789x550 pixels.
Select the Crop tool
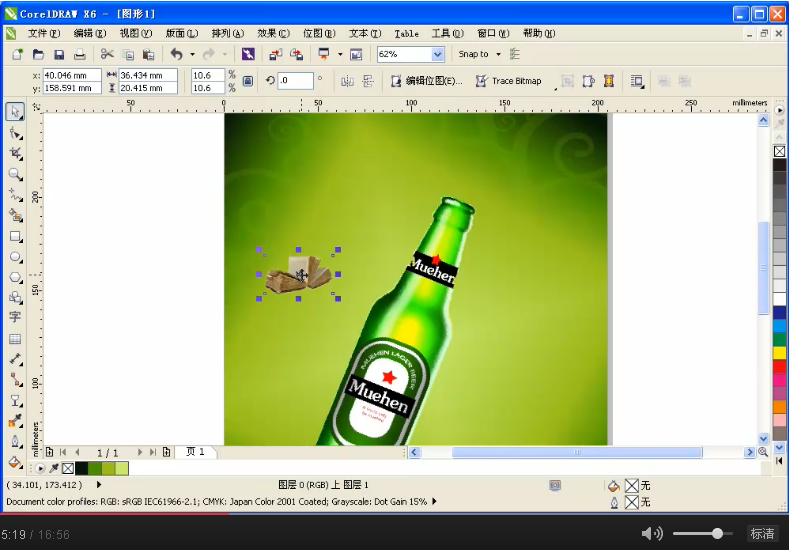pos(15,153)
